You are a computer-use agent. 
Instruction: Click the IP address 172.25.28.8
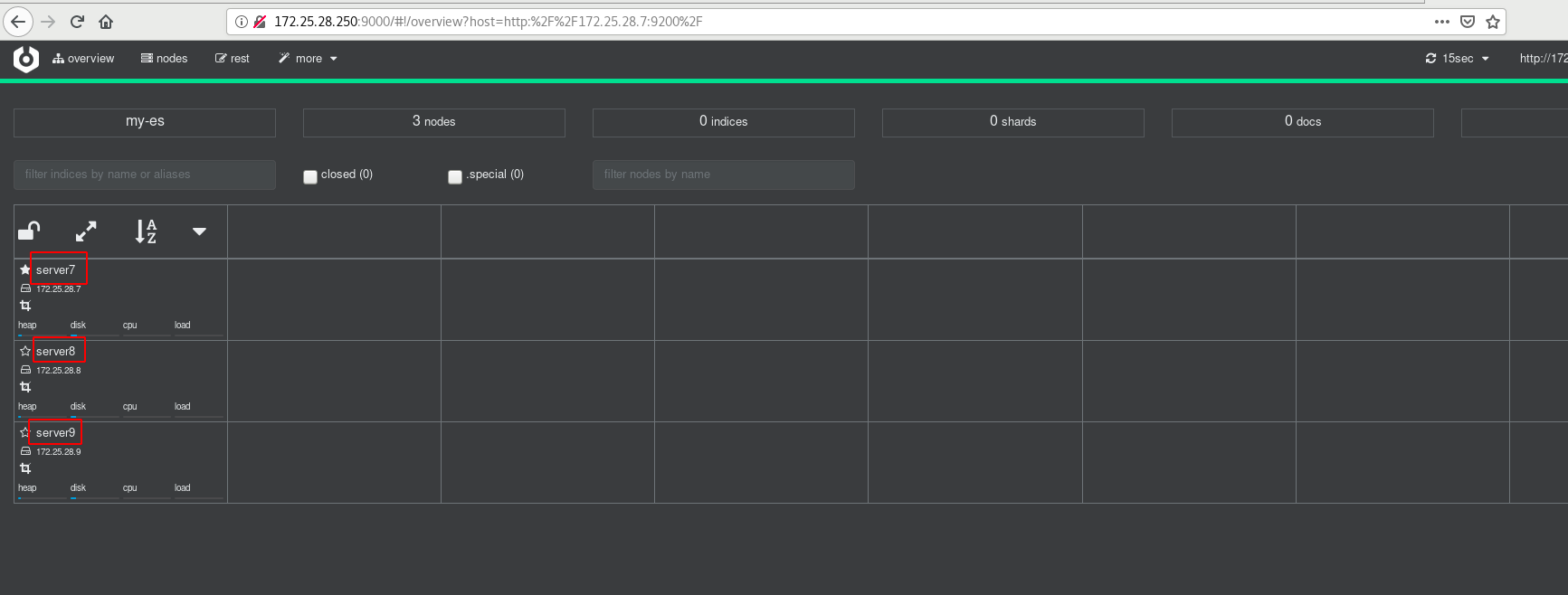coord(59,371)
